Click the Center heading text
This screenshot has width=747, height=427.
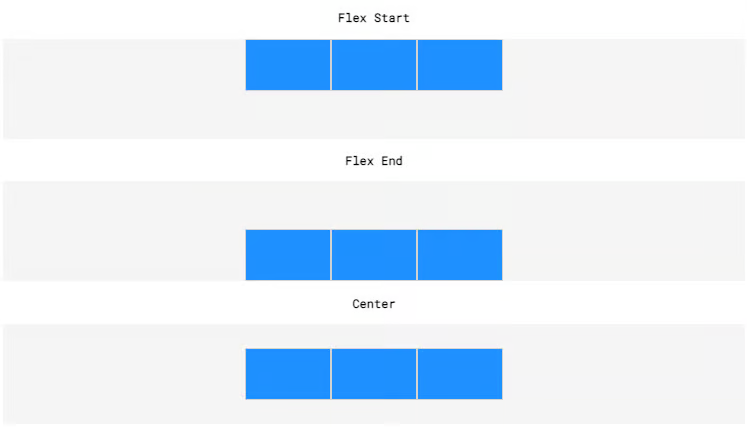pyautogui.click(x=374, y=304)
